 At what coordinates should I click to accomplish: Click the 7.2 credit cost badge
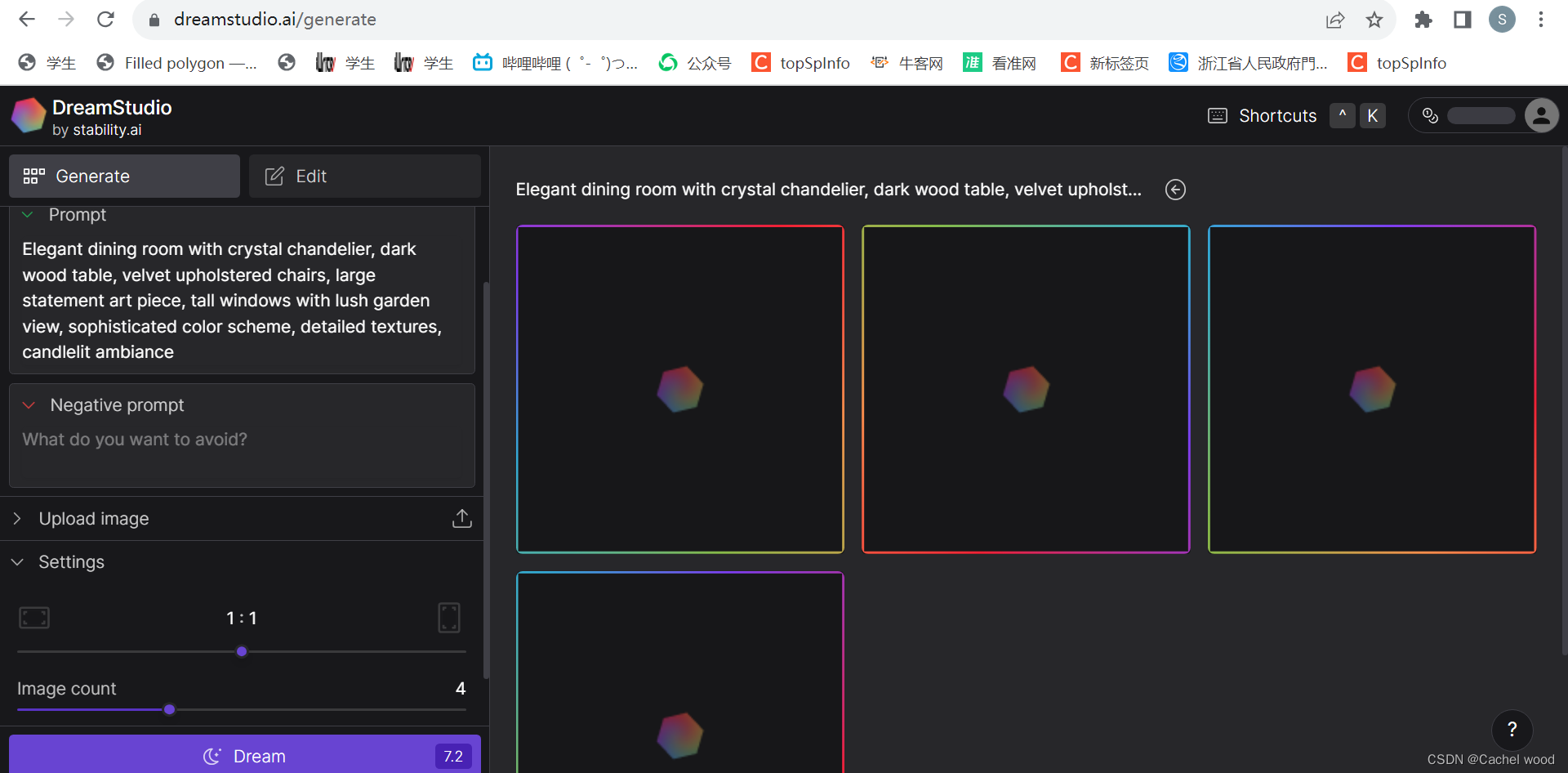tap(453, 757)
